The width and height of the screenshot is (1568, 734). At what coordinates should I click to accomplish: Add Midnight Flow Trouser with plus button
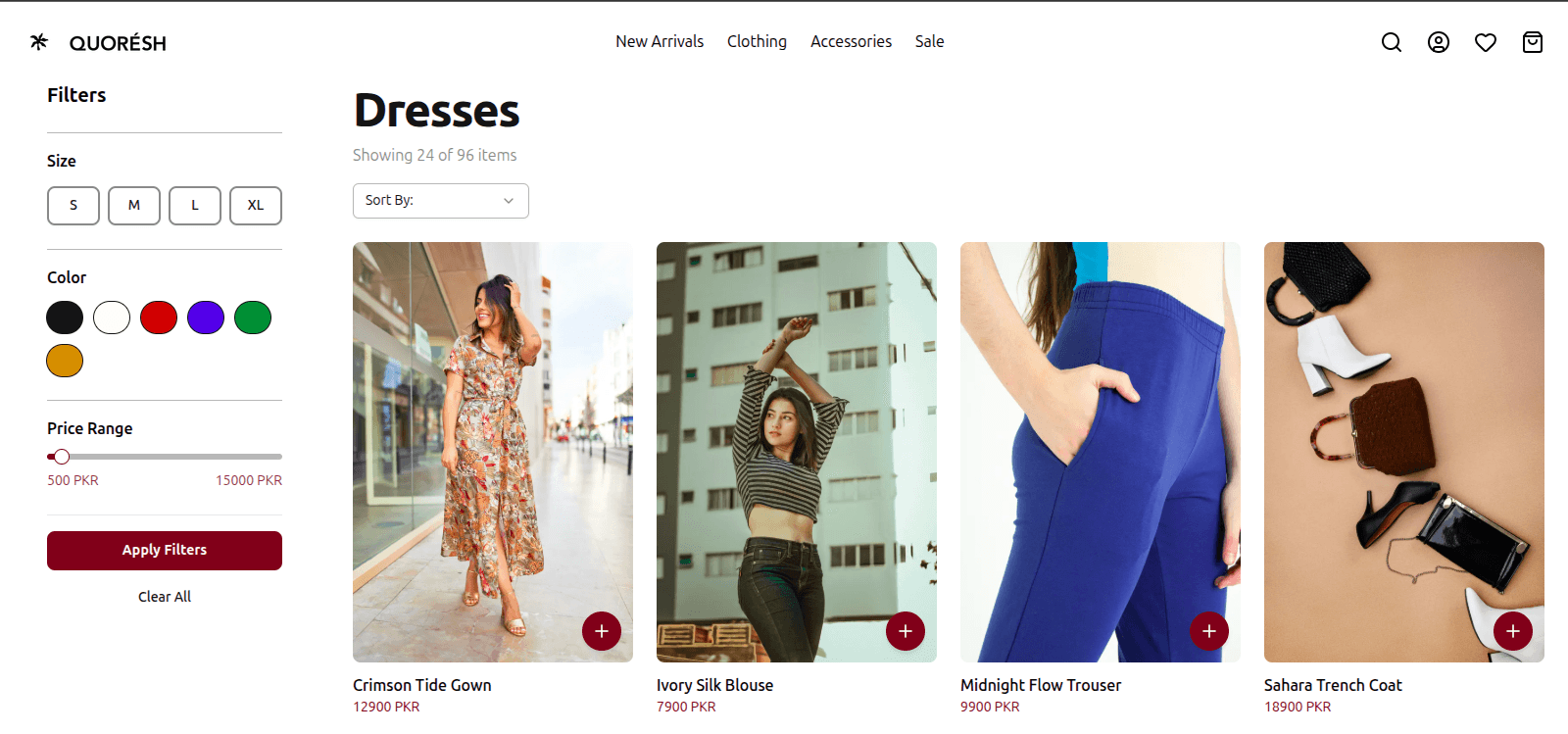1208,631
